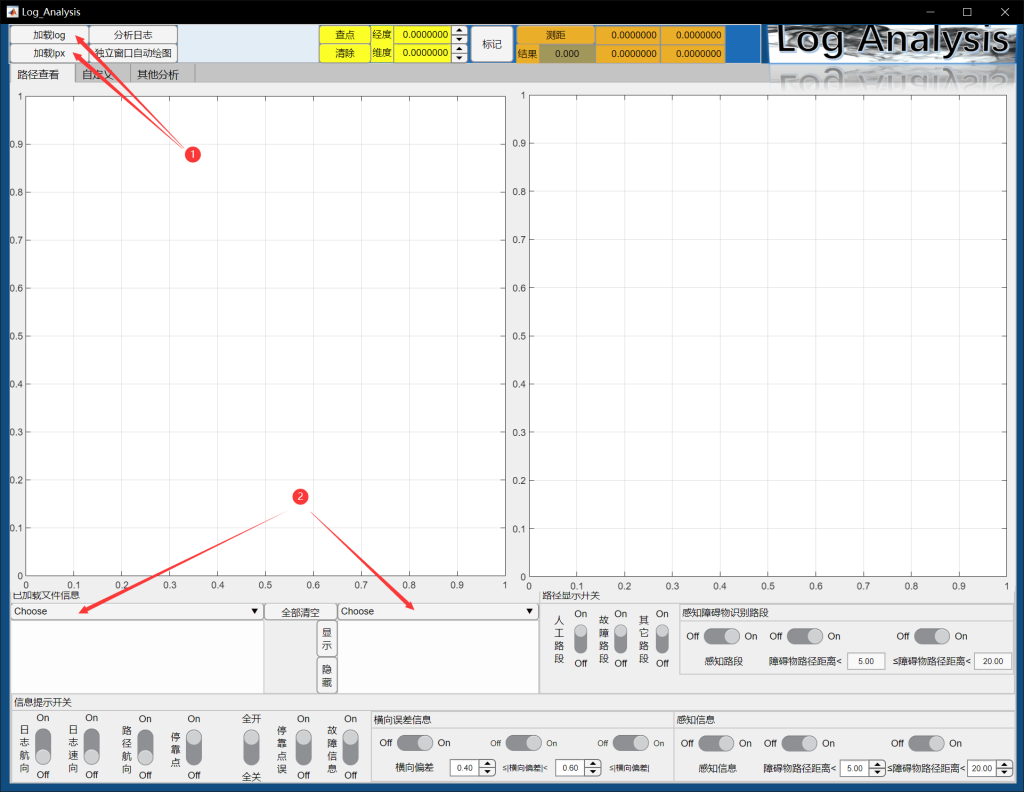This screenshot has height=792, width=1024.
Task: Open the 自定义 tab
Action: click(98, 74)
